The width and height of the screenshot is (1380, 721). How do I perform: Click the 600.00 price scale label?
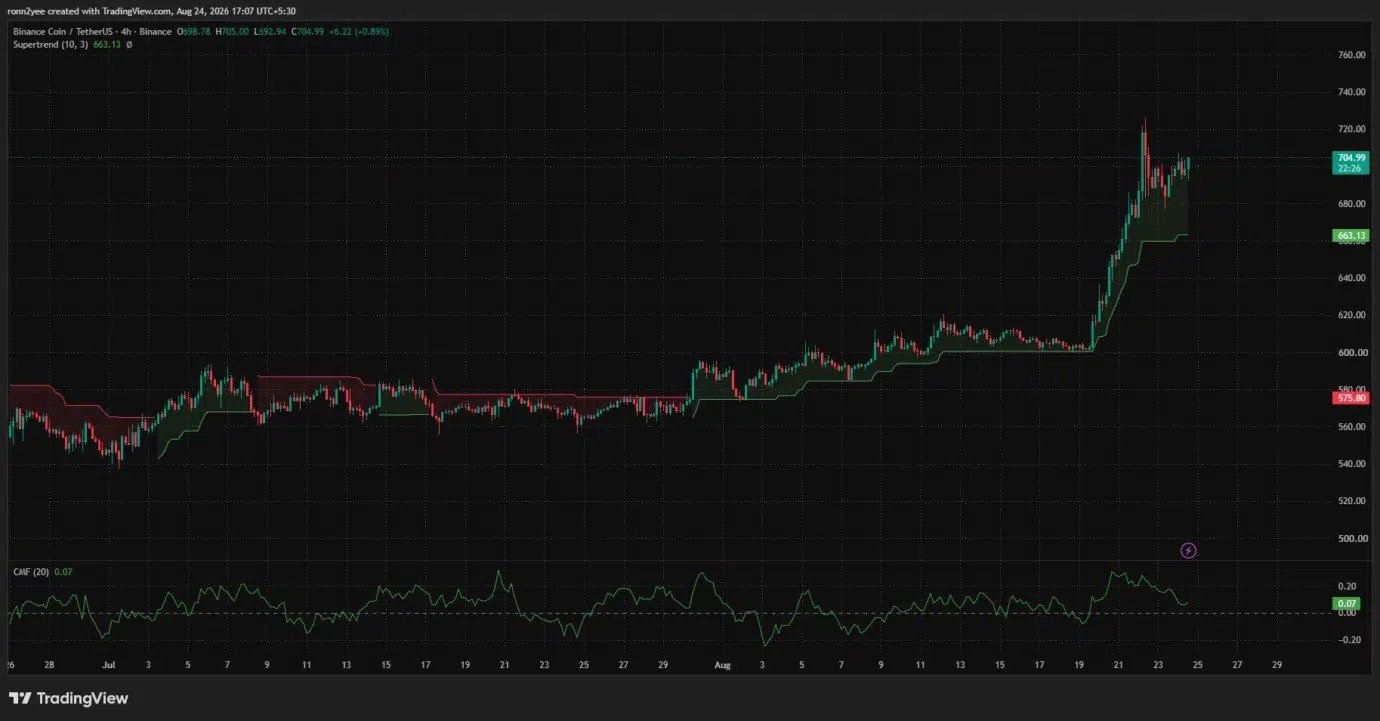click(1351, 353)
